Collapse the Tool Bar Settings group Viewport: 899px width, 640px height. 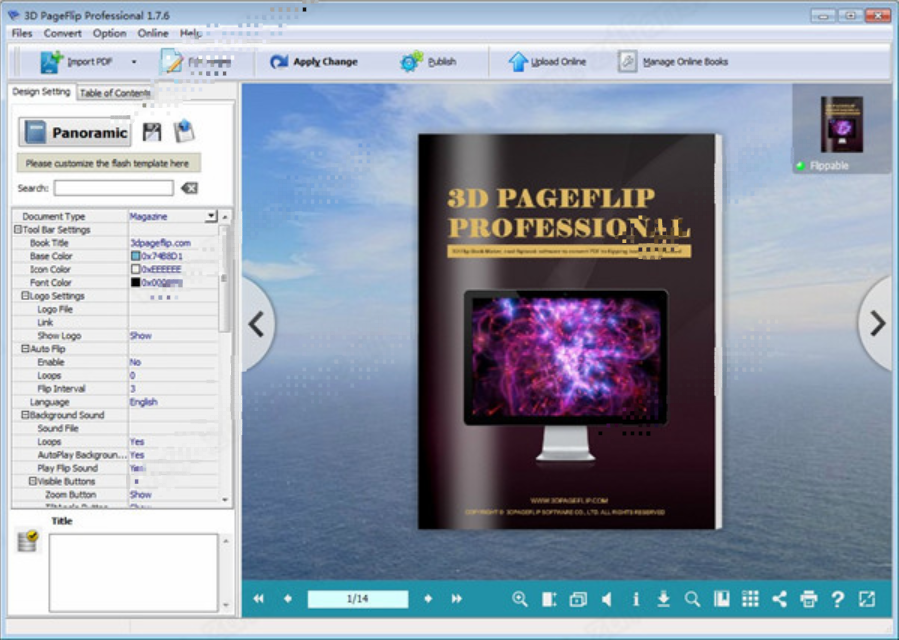tap(18, 230)
